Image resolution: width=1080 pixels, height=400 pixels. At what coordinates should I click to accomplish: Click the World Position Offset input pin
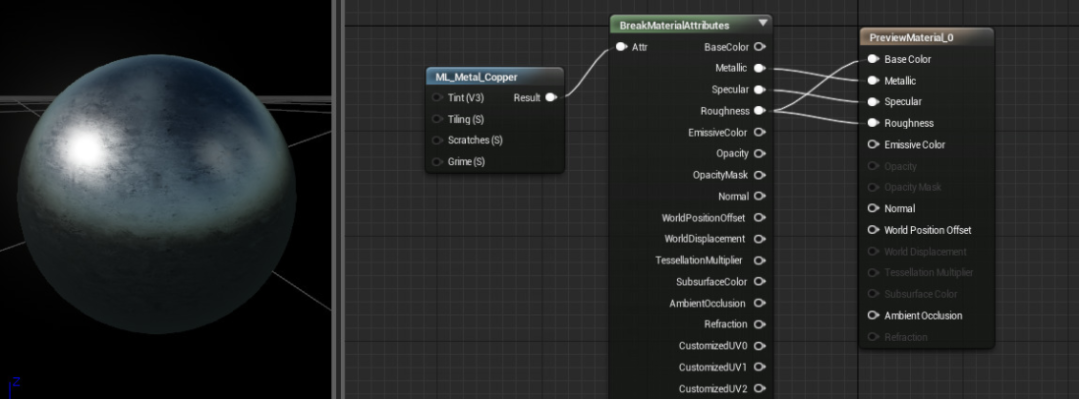coord(873,230)
